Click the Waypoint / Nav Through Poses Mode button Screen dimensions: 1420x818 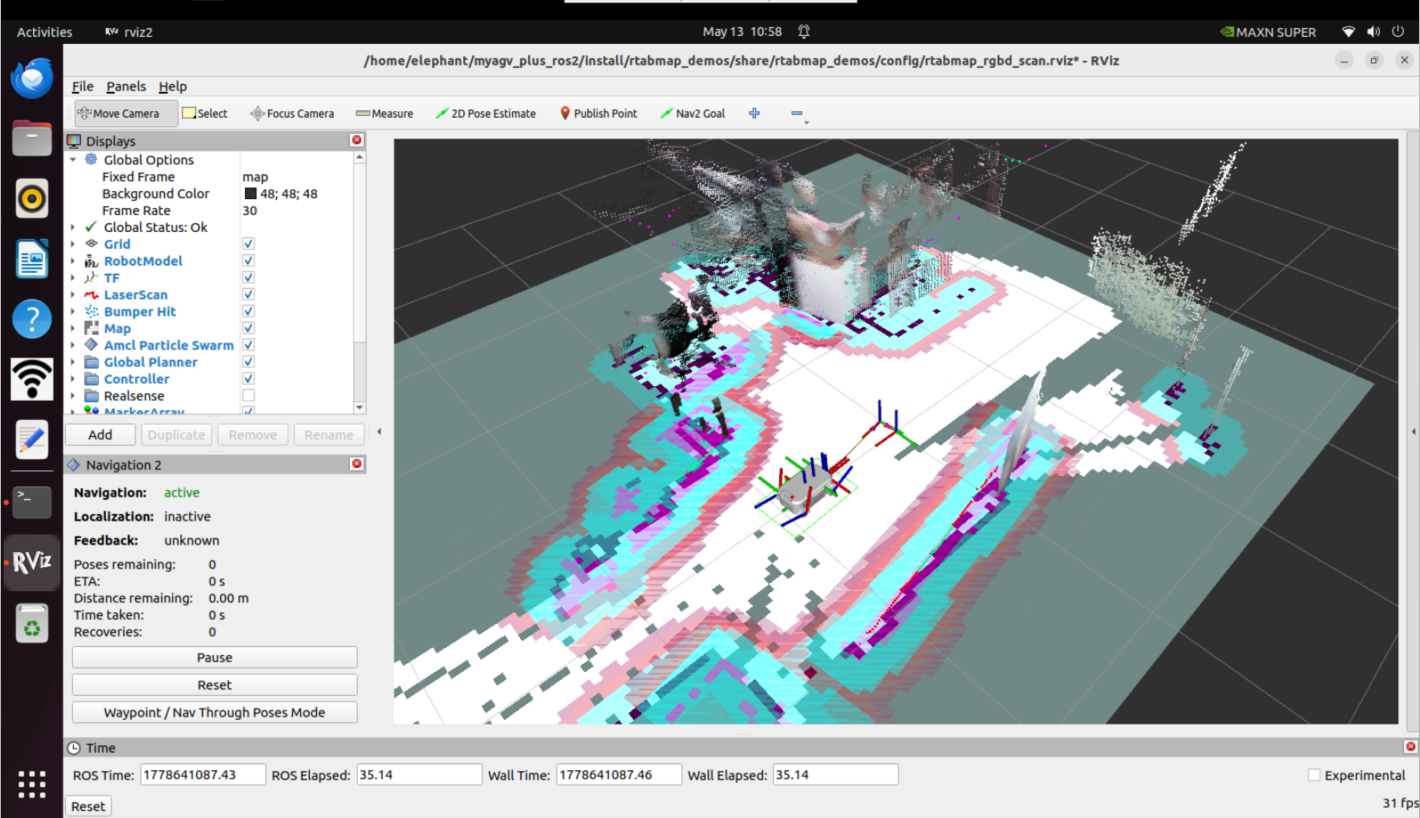pyautogui.click(x=214, y=712)
